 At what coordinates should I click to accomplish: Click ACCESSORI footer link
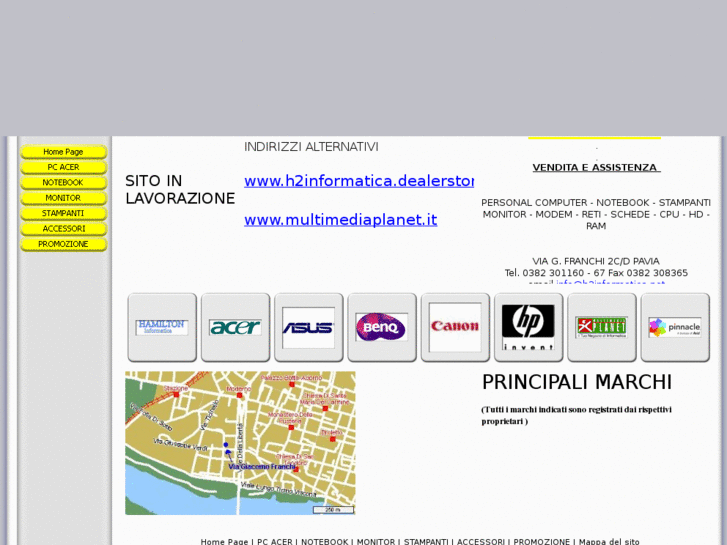(x=481, y=541)
